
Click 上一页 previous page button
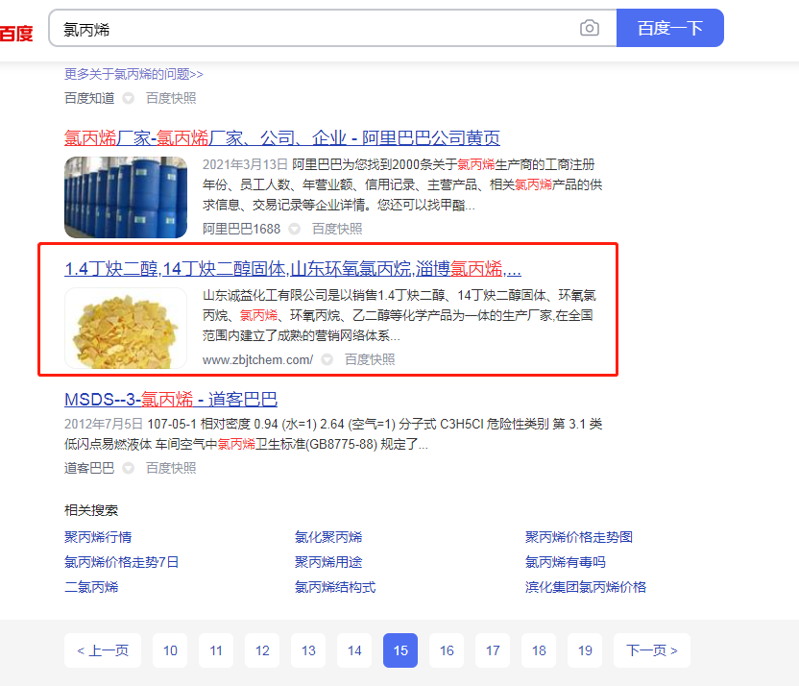(102, 650)
